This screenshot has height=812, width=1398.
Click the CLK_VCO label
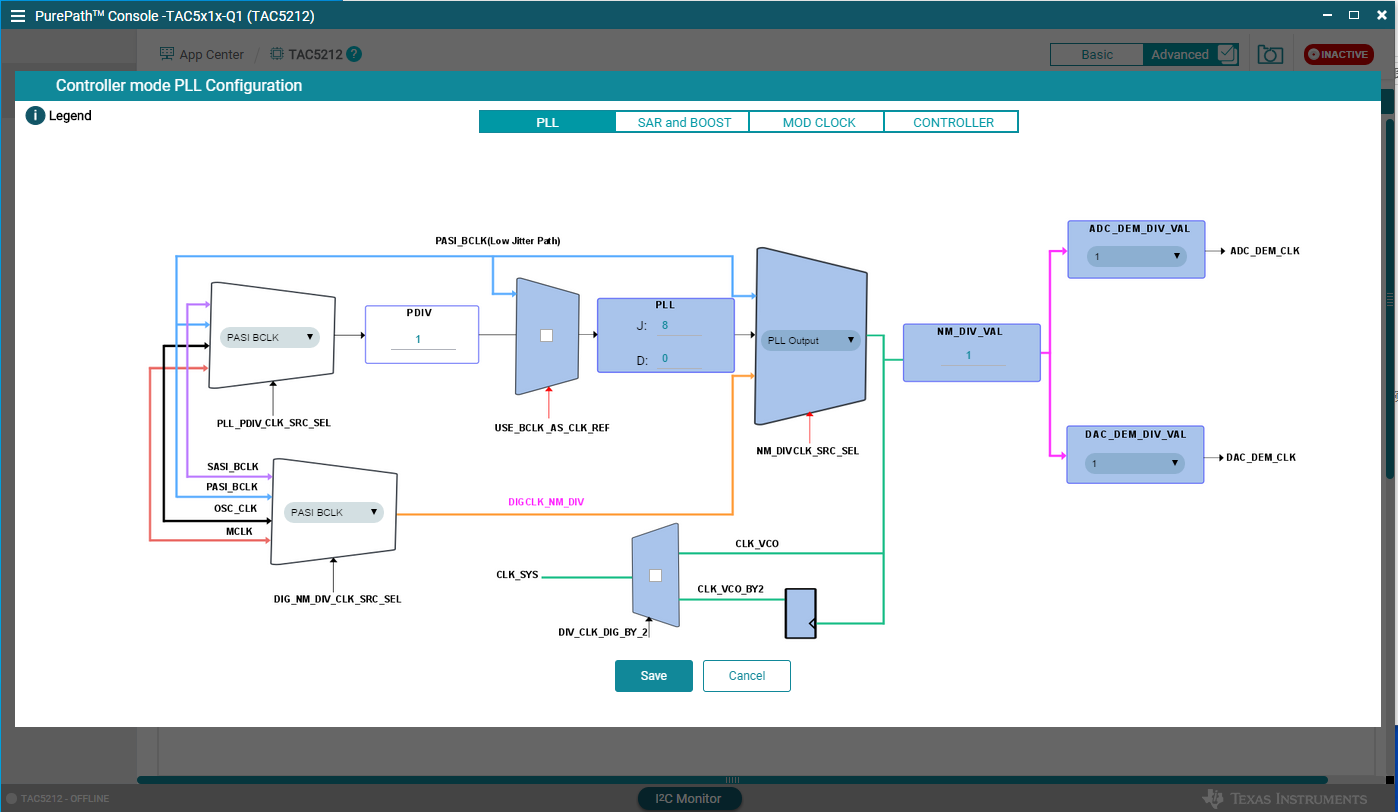[x=757, y=544]
